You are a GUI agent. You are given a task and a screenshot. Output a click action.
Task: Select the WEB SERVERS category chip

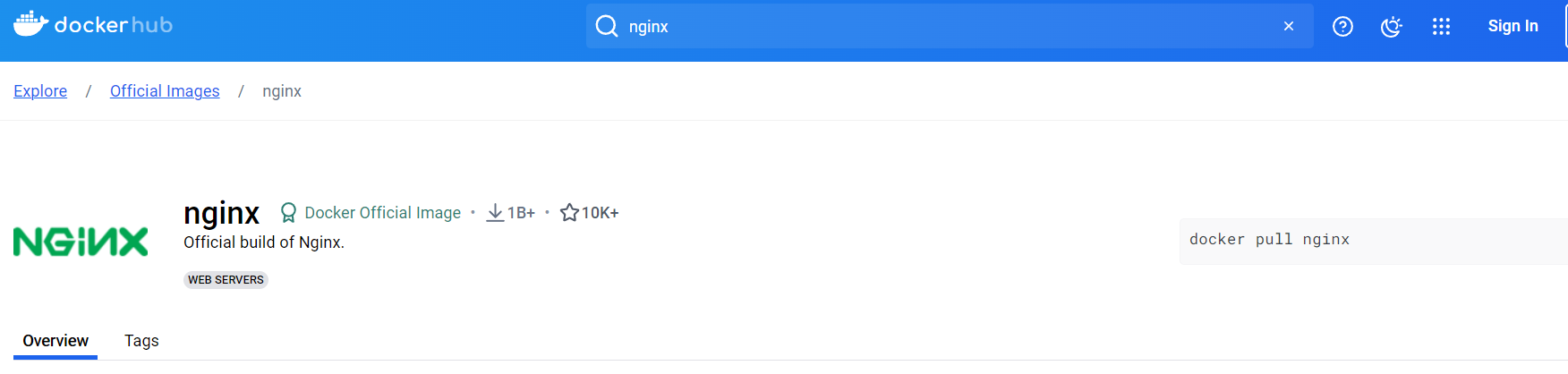pos(226,280)
